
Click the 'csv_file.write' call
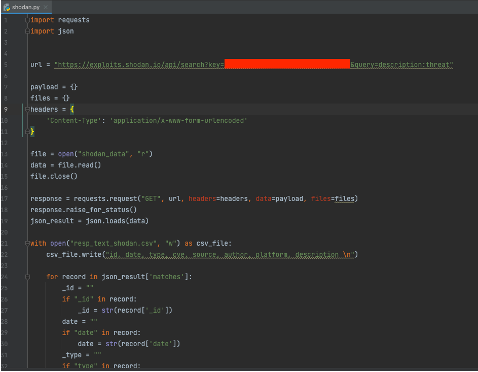[74, 255]
